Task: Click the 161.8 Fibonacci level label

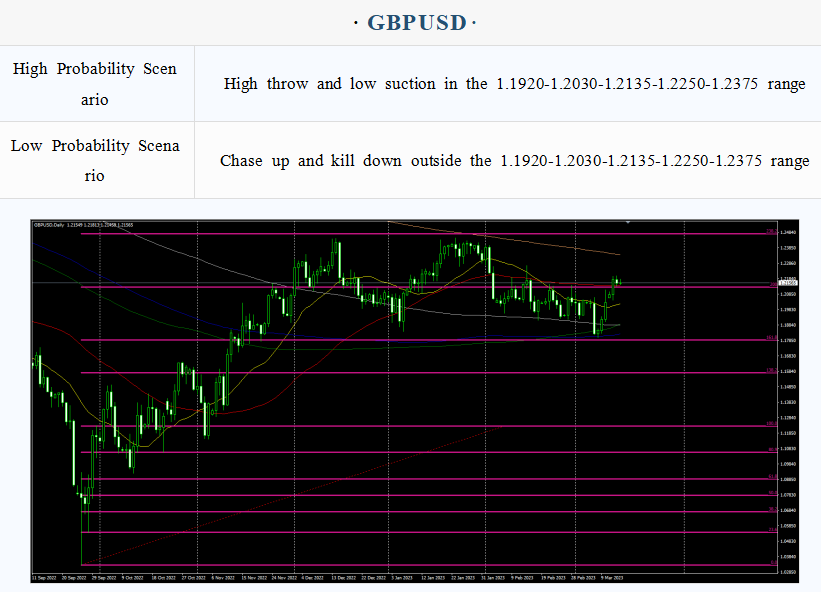Action: click(x=772, y=338)
